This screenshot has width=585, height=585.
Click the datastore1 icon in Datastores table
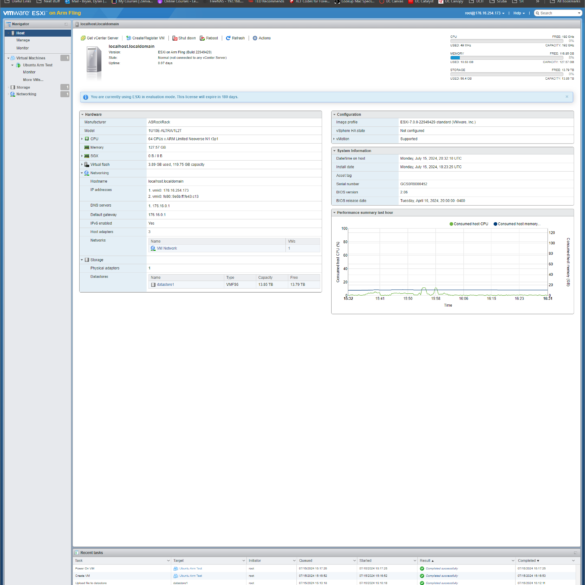click(153, 285)
